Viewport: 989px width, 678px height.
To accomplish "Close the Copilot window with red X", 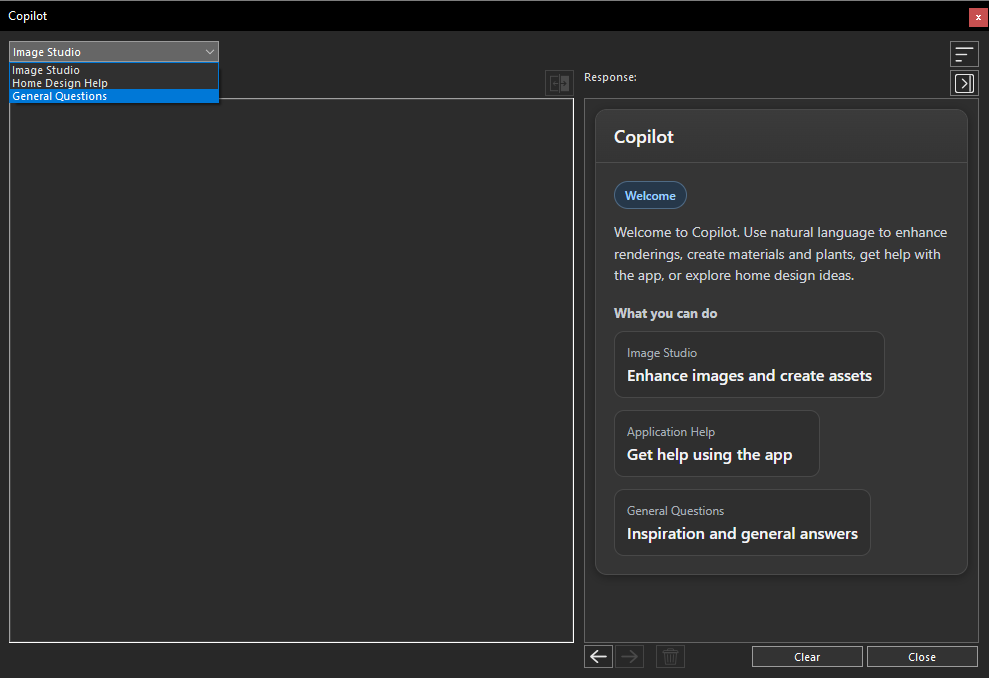I will [x=978, y=17].
